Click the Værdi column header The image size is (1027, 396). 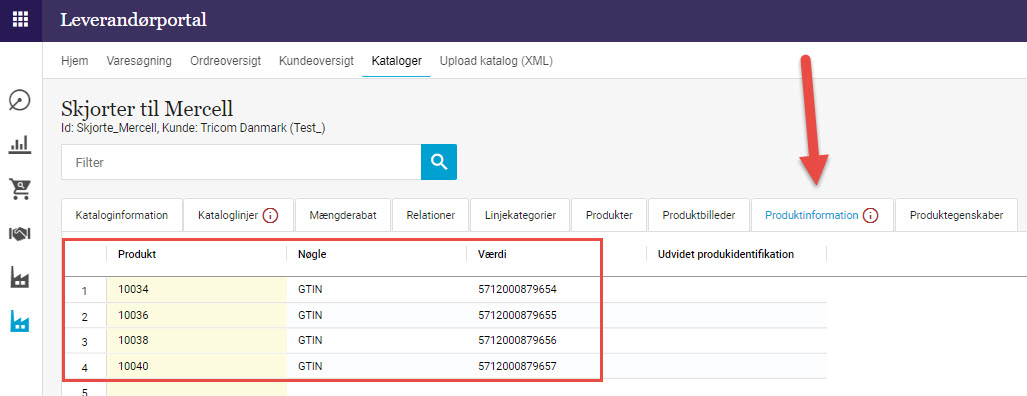click(x=493, y=254)
